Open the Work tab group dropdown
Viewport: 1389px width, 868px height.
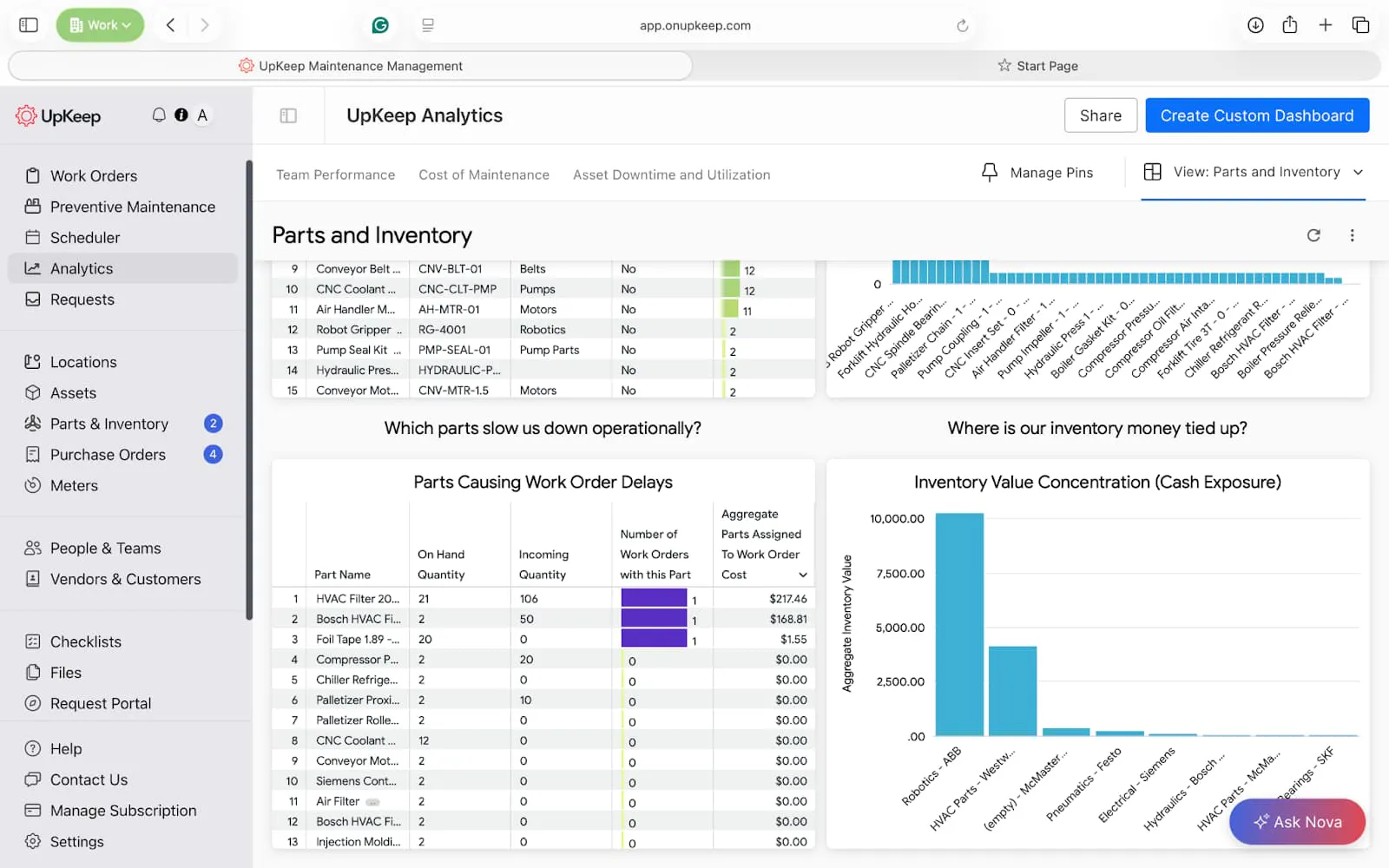(101, 25)
